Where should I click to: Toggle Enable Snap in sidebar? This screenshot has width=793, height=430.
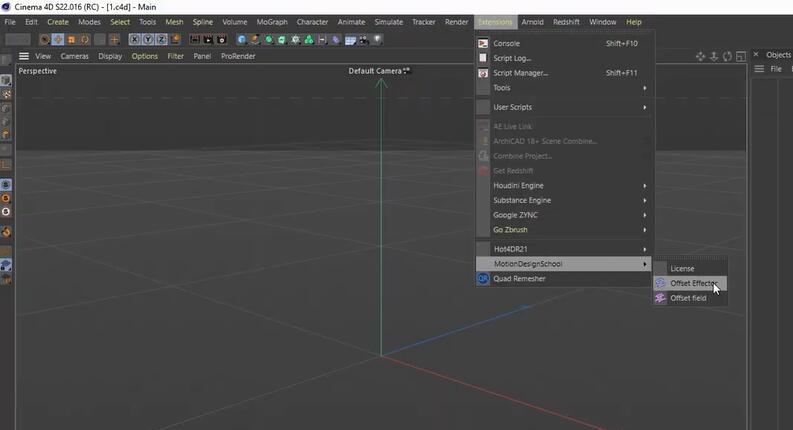pos(6,232)
